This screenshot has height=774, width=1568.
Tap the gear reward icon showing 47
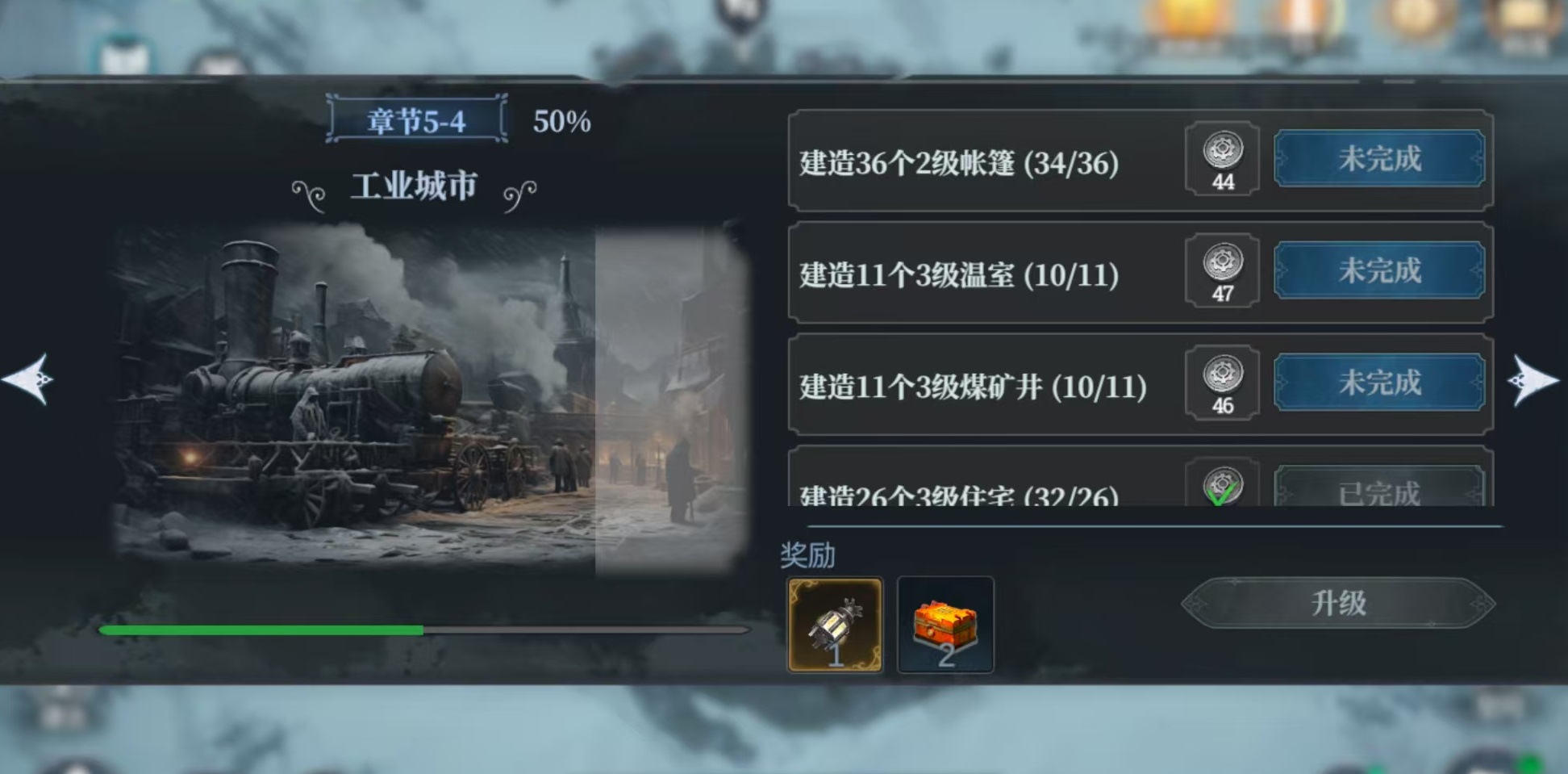1222,271
